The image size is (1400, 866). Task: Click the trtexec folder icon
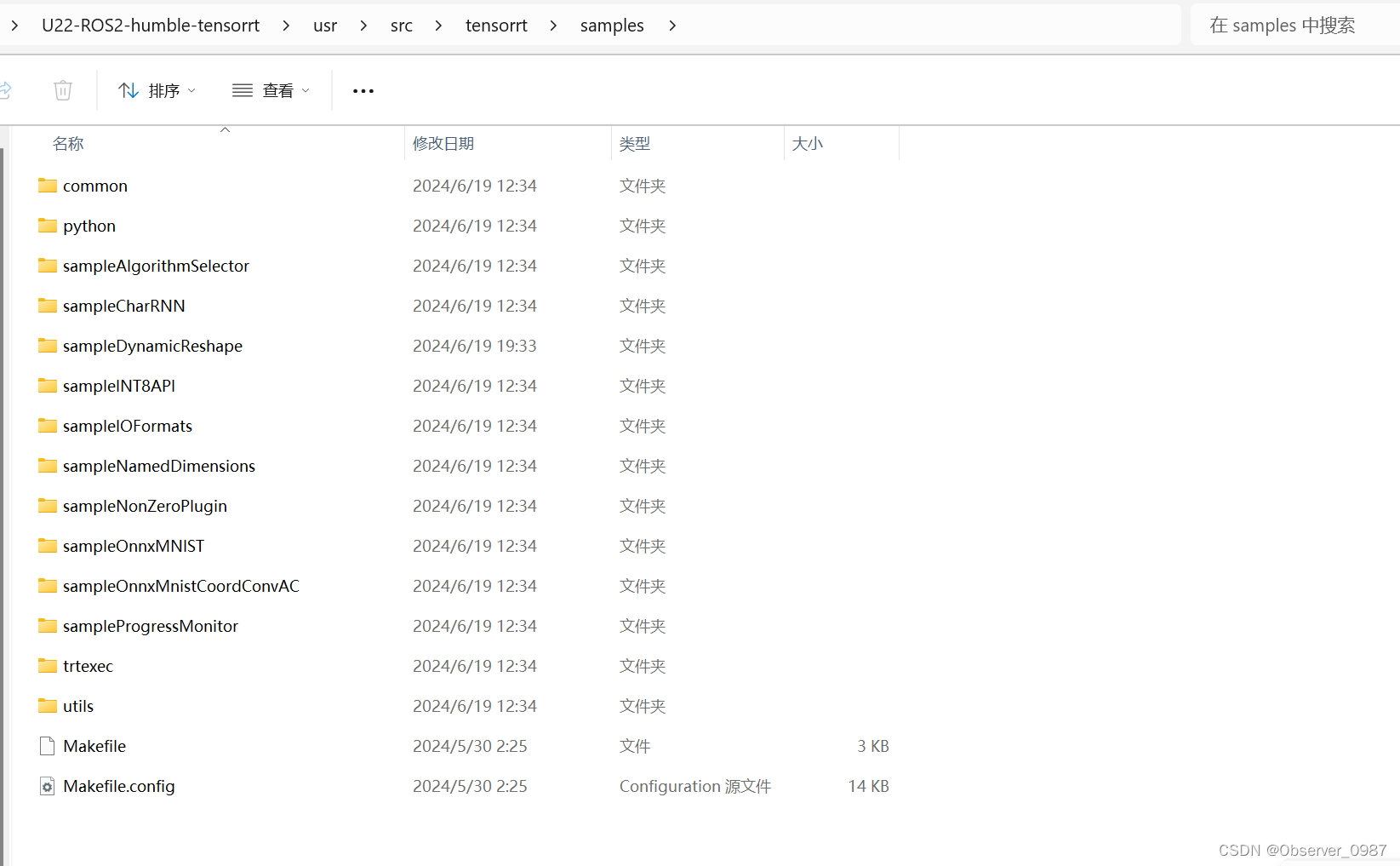click(x=48, y=665)
